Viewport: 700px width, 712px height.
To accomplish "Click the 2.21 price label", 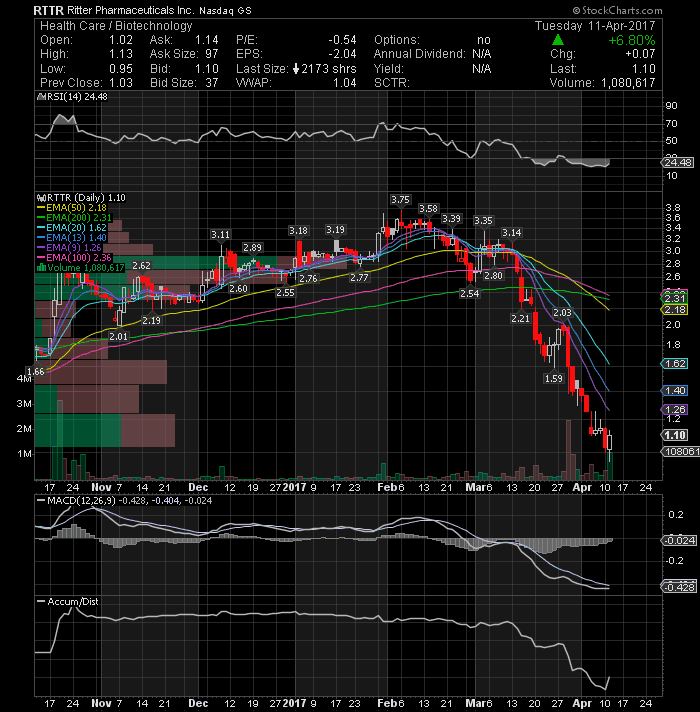I will click(x=520, y=319).
